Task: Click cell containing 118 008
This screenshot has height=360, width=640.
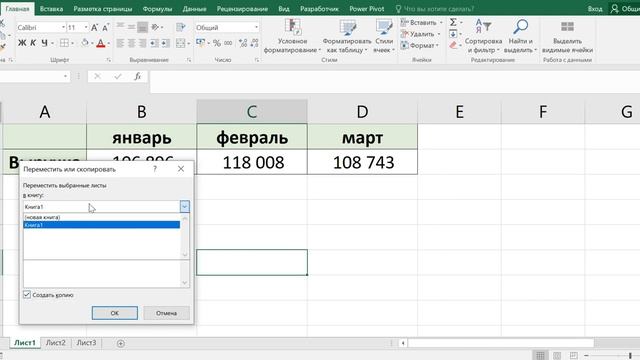Action: tap(252, 162)
